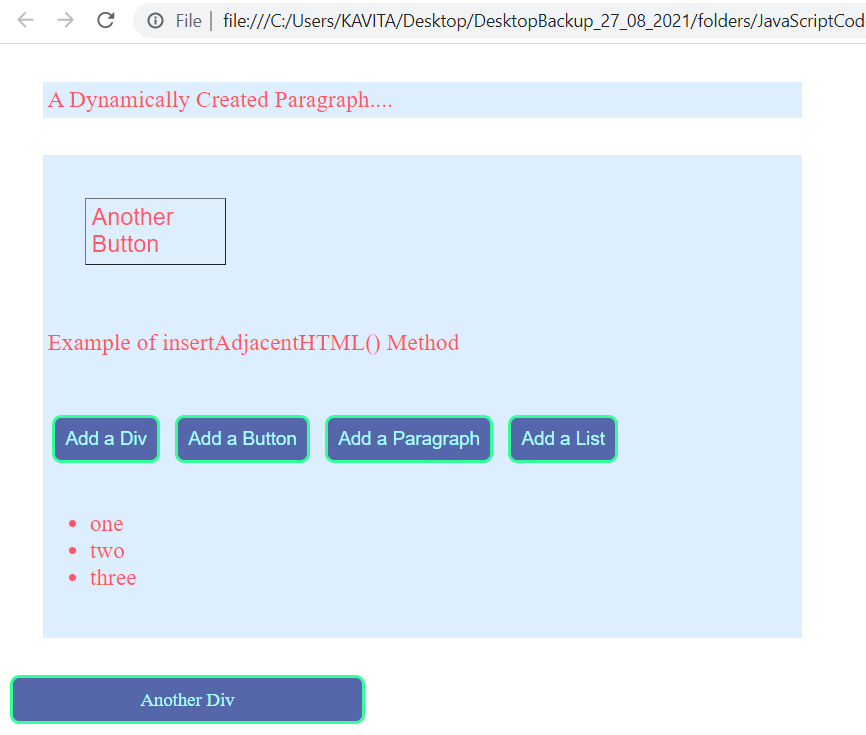This screenshot has height=735, width=866.
Task: Click the 'Another Div' element
Action: [187, 700]
